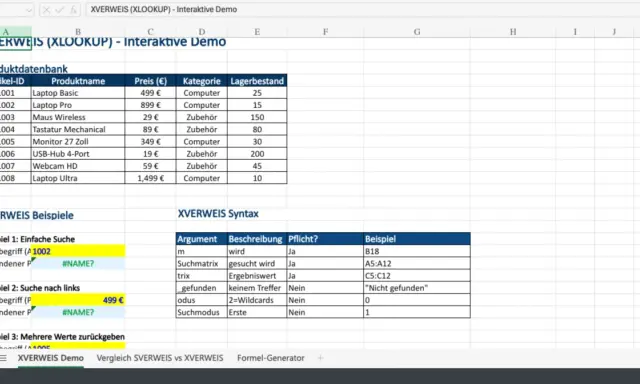Select the Webcam HD cell

[x=78, y=166]
